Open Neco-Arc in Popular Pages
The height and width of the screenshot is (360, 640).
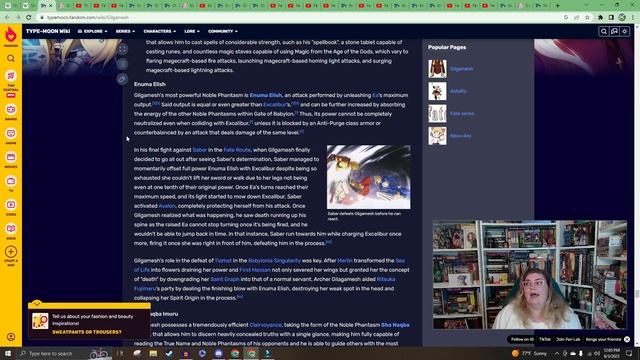coord(460,136)
